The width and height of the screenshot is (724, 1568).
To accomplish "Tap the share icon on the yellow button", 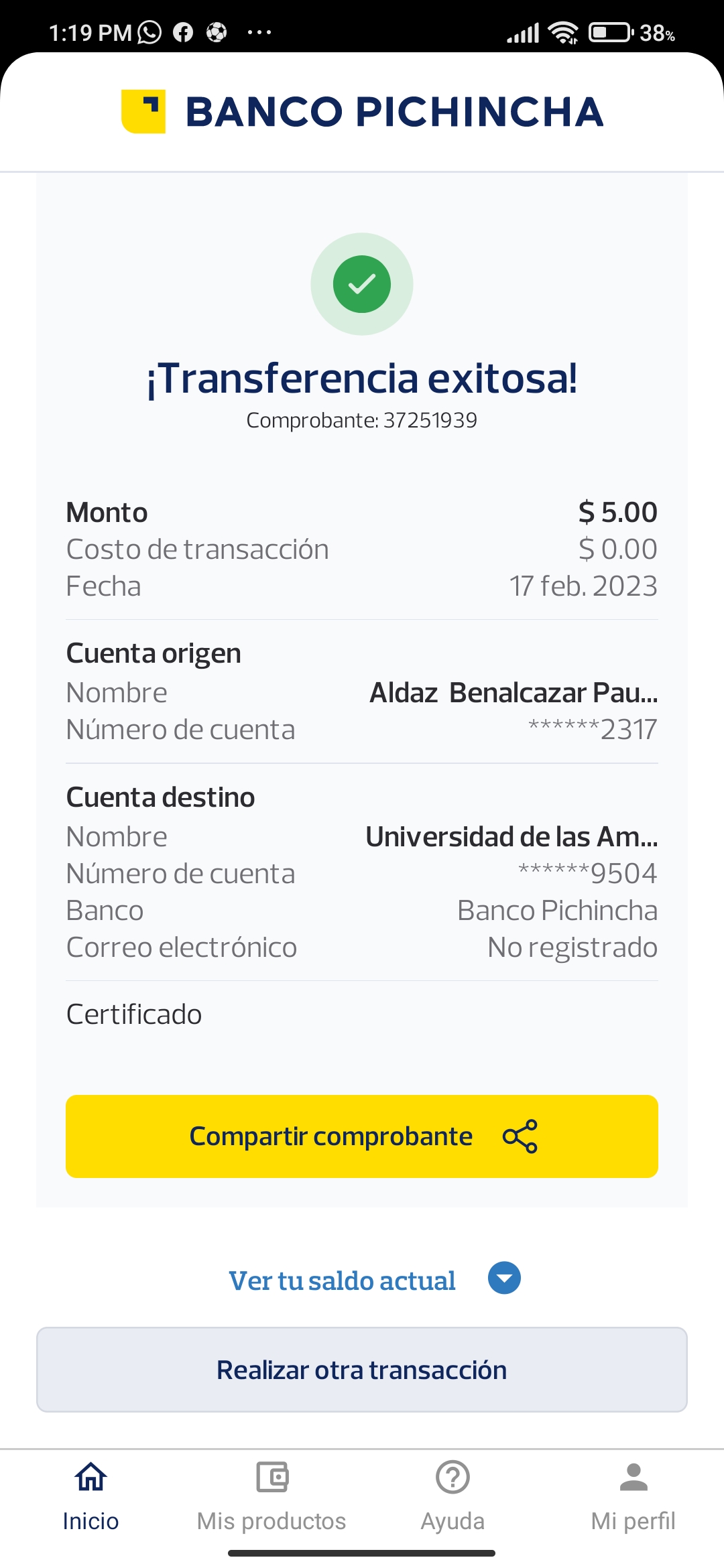I will [x=520, y=1136].
